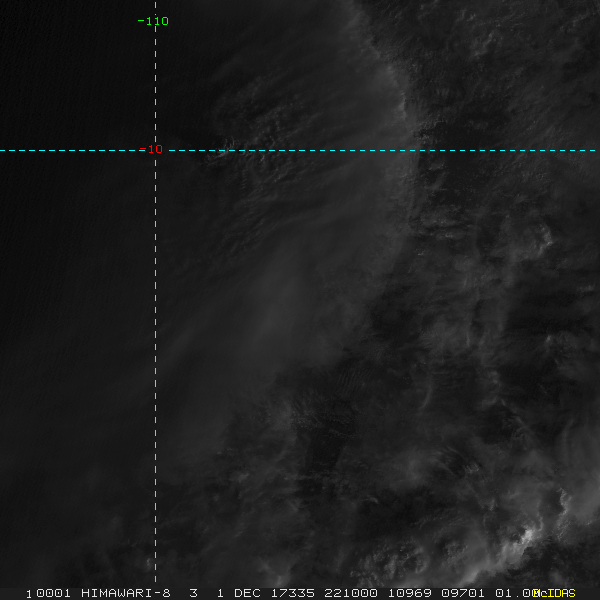600x600 pixels.
Task: Click the 221000 time value
Action: point(351,593)
